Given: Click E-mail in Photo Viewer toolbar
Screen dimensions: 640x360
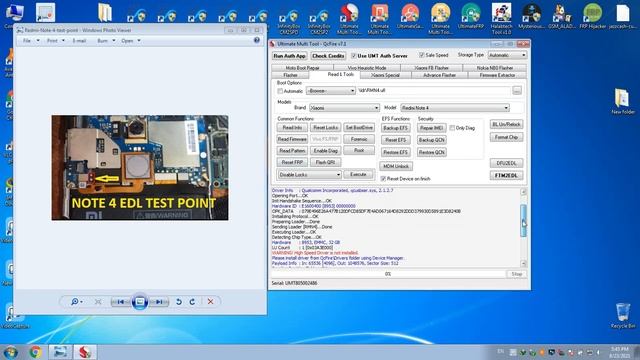Looking at the screenshot, I should point(79,41).
